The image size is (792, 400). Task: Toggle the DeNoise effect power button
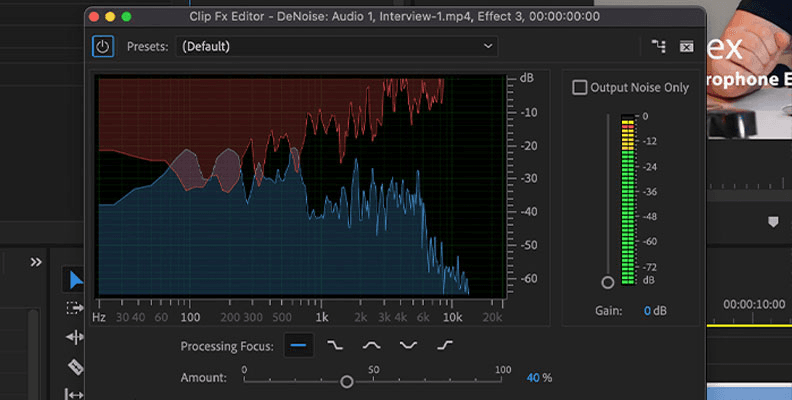coord(103,46)
